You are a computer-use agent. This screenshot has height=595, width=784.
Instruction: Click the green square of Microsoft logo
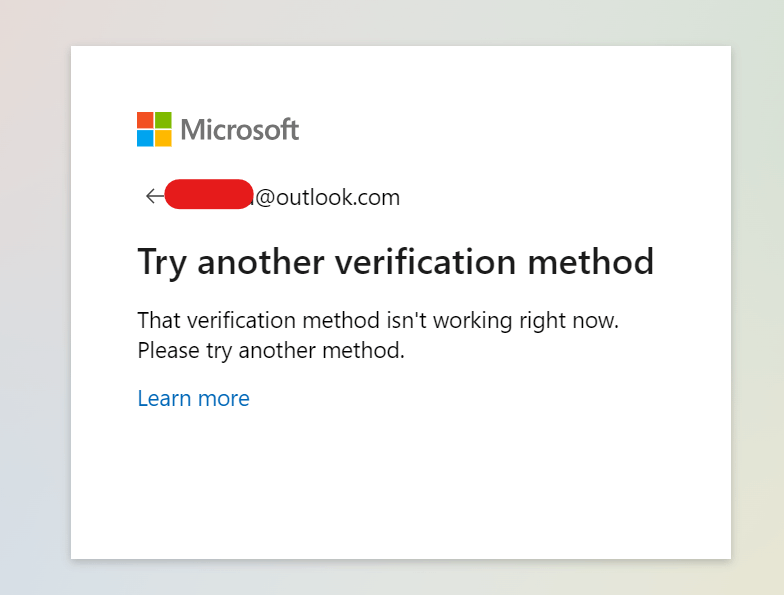tap(164, 120)
